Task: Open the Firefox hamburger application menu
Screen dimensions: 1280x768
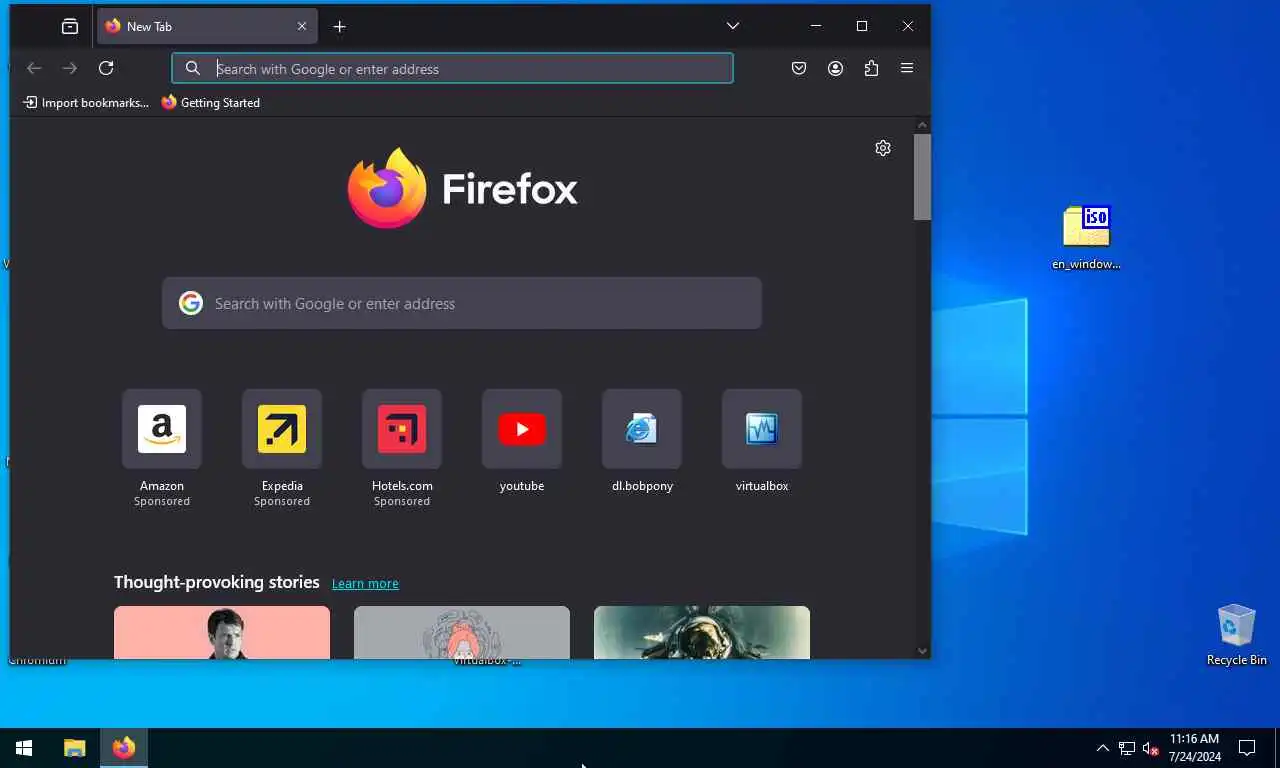Action: click(x=907, y=68)
